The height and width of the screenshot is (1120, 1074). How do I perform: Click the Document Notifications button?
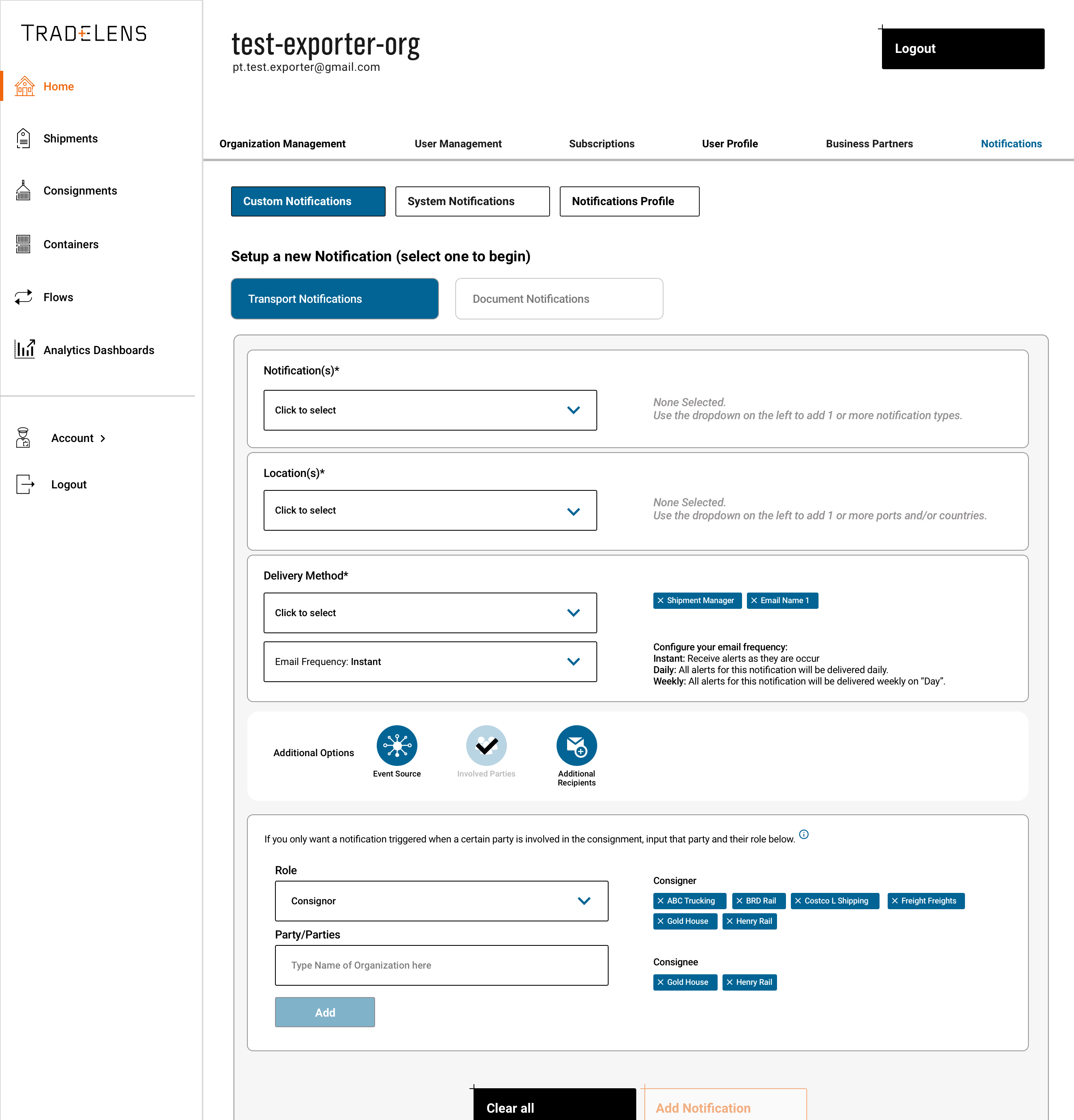tap(559, 299)
